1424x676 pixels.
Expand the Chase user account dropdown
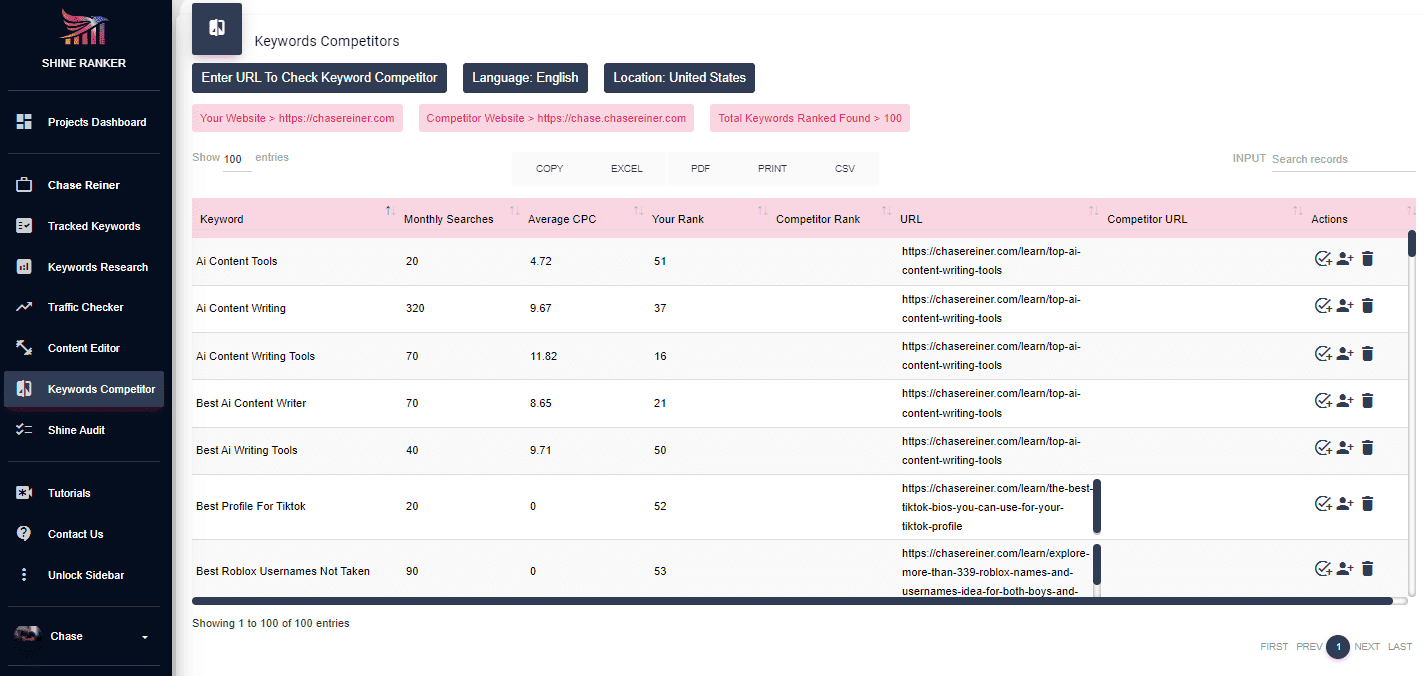pyautogui.click(x=84, y=636)
